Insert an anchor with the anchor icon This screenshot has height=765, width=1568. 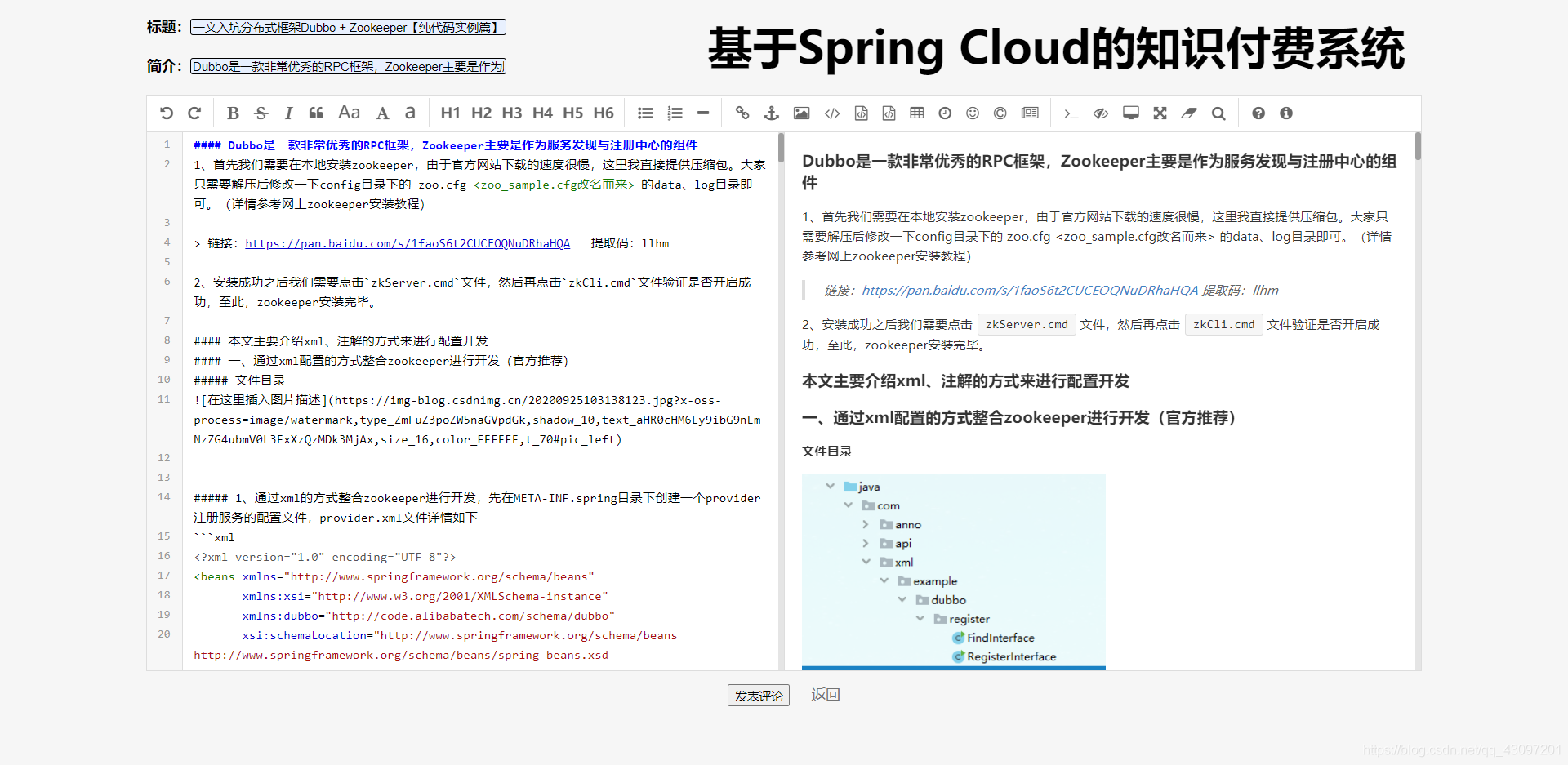[x=771, y=113]
